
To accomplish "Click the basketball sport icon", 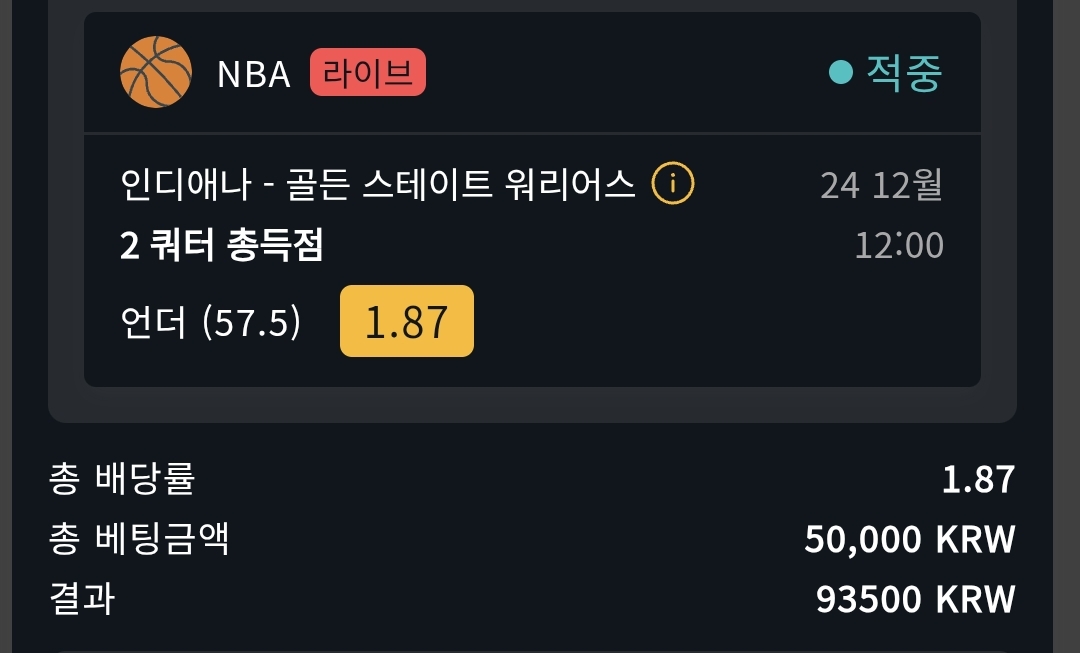I will tap(156, 72).
